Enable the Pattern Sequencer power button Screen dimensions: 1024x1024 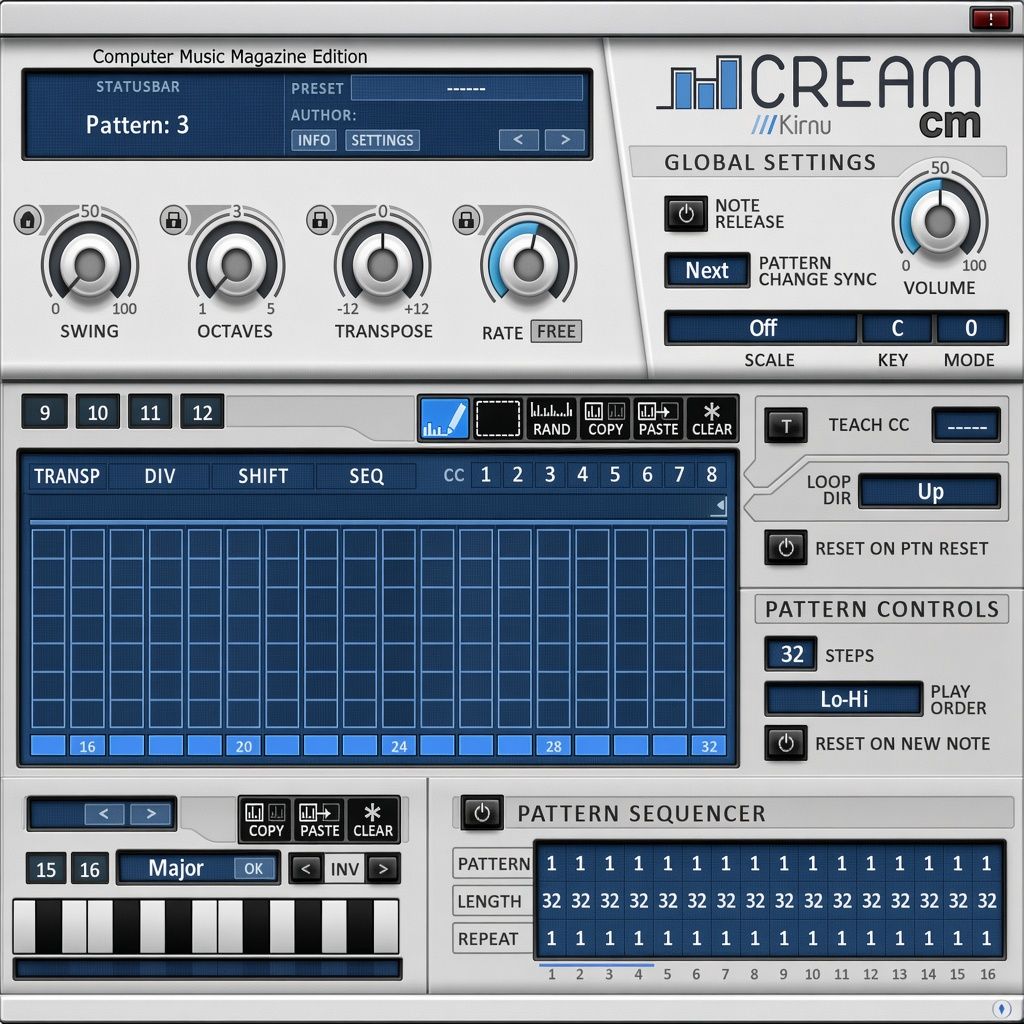[482, 812]
